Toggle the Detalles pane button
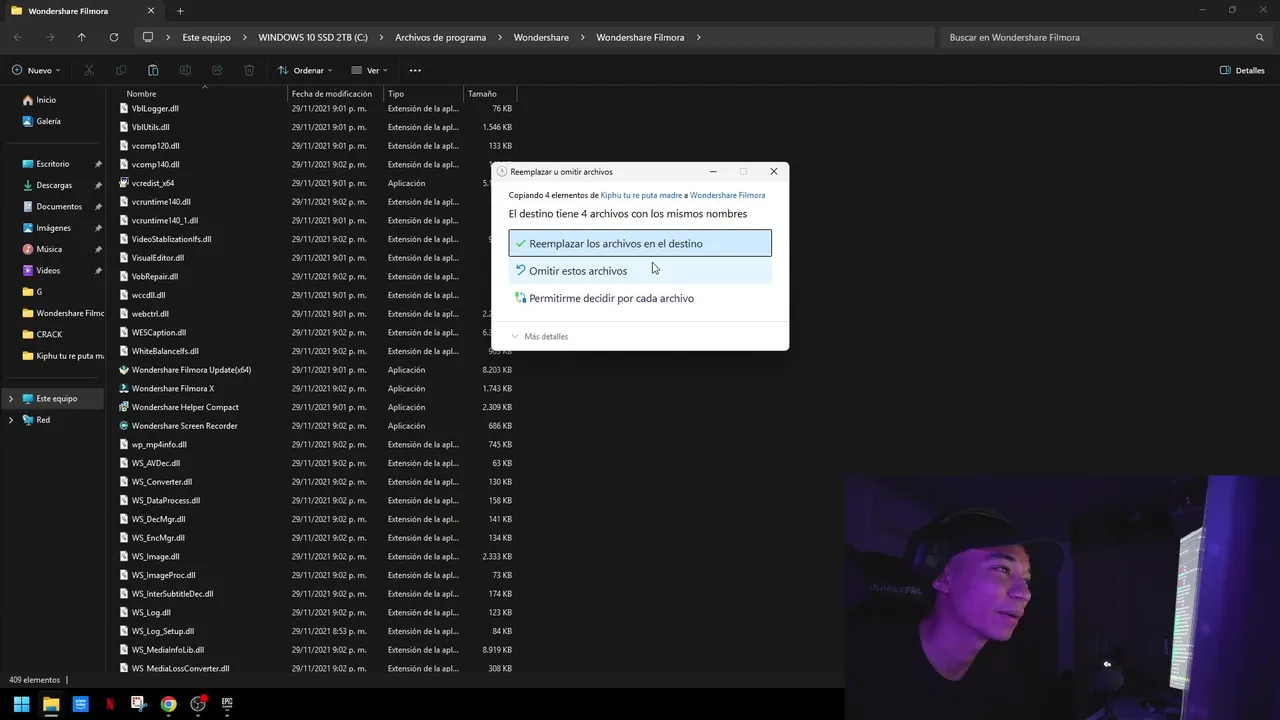 (1243, 70)
